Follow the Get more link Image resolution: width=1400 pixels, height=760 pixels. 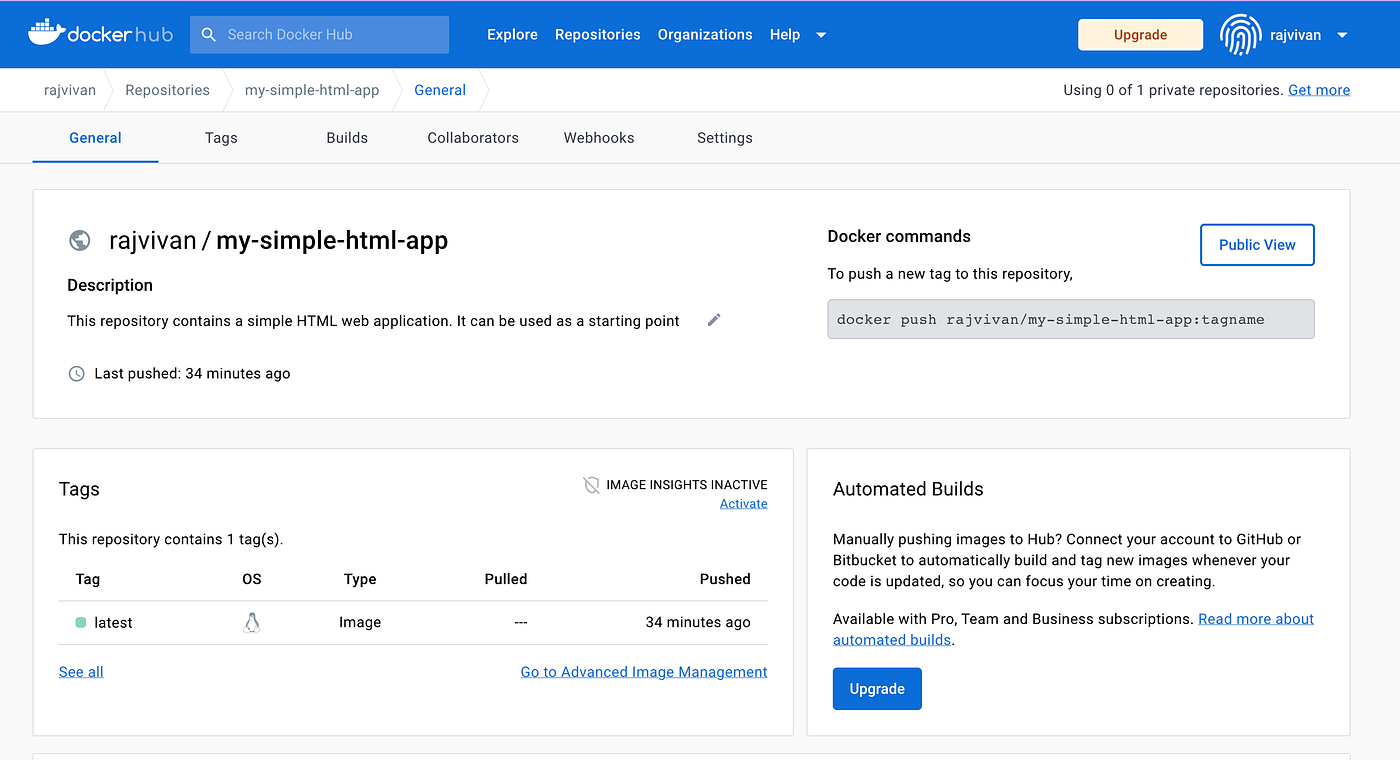(x=1319, y=90)
